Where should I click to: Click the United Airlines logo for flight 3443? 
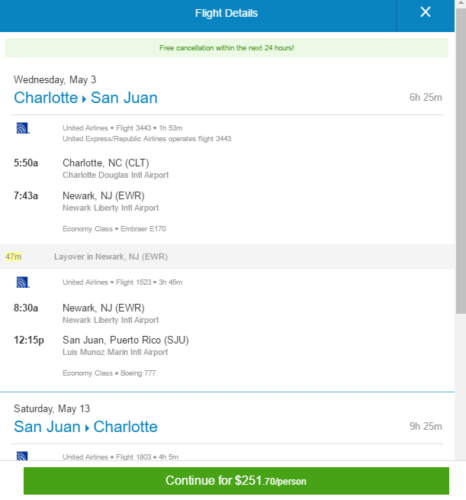click(x=23, y=128)
